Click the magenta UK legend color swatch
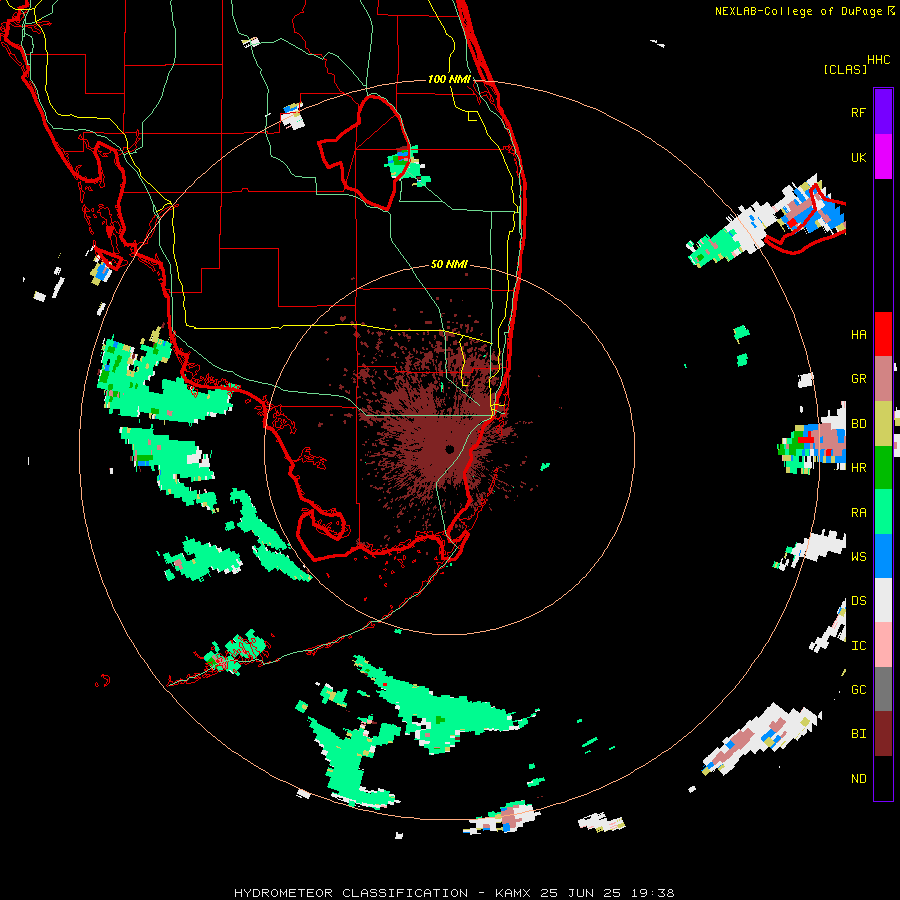The height and width of the screenshot is (900, 900). [x=883, y=157]
